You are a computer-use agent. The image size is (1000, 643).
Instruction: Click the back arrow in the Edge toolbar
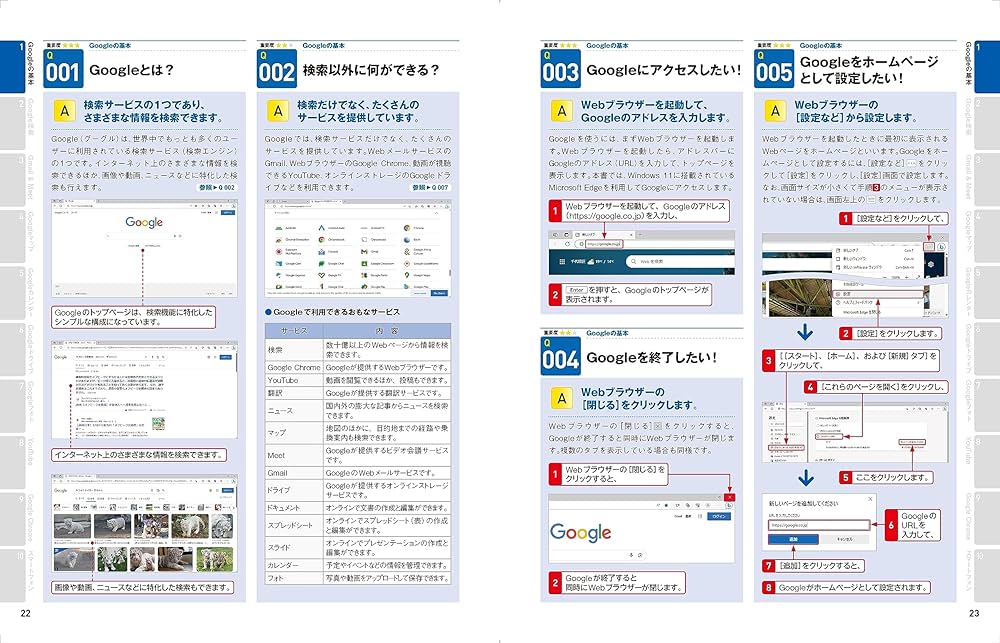click(x=555, y=244)
